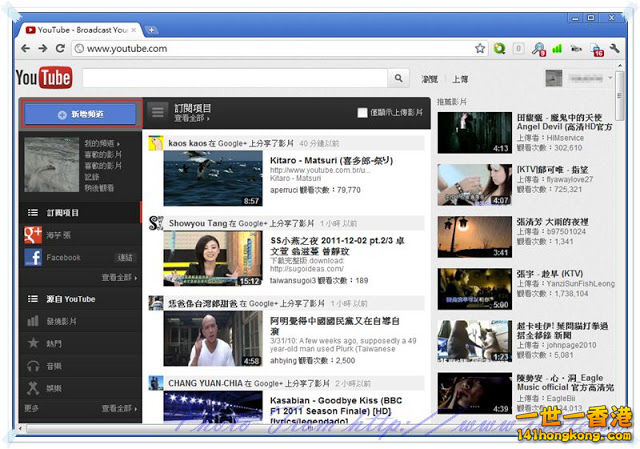Expand view all below Facebook row
640x449 pixels.
(119, 278)
